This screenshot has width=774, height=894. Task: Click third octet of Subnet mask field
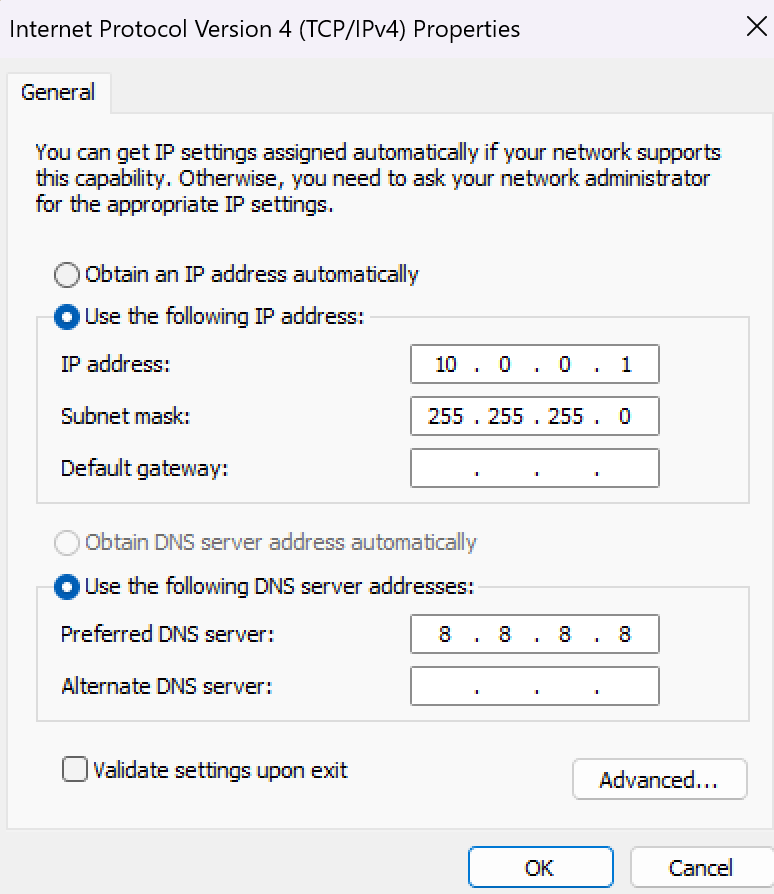pyautogui.click(x=565, y=416)
